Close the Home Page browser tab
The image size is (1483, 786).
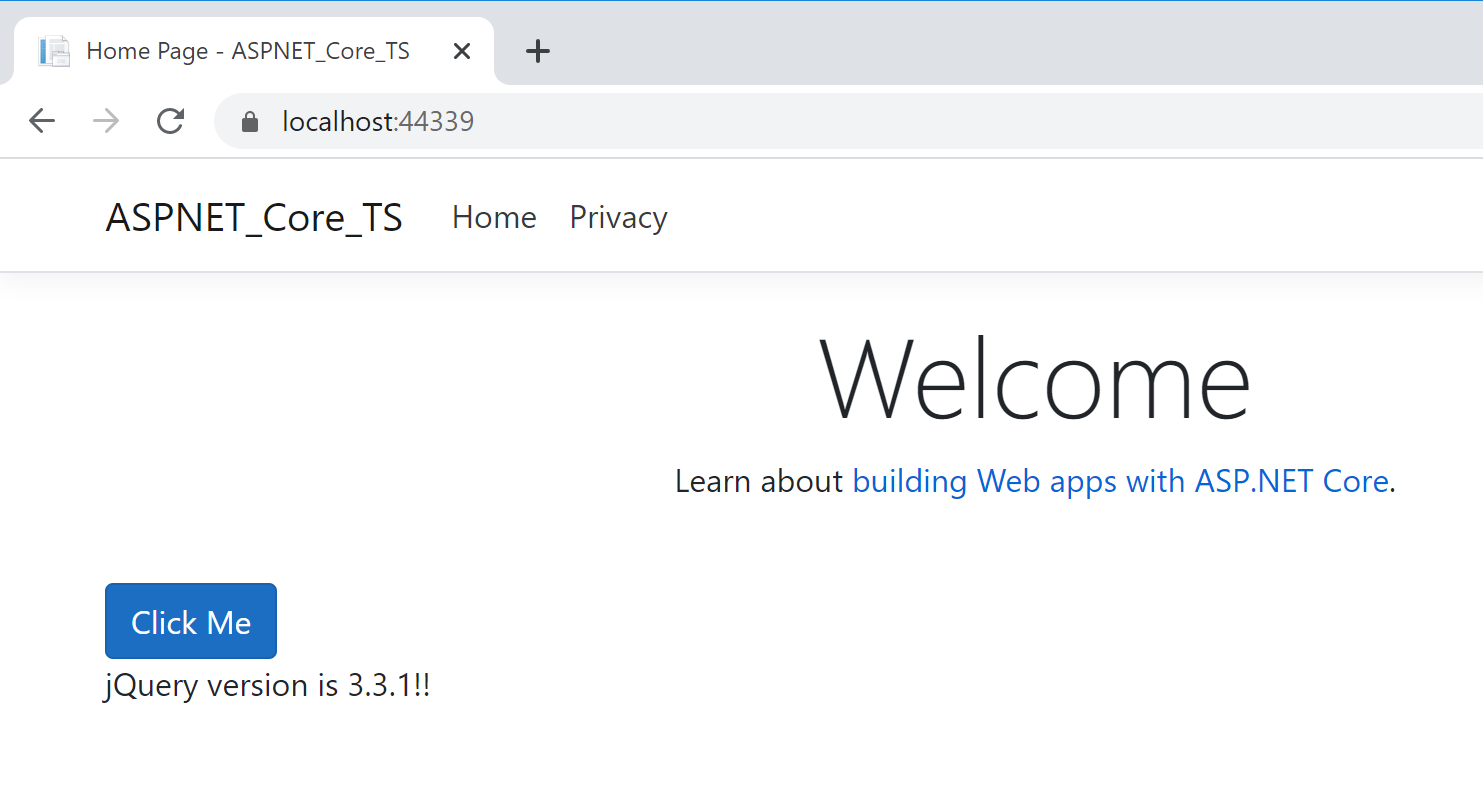[461, 50]
